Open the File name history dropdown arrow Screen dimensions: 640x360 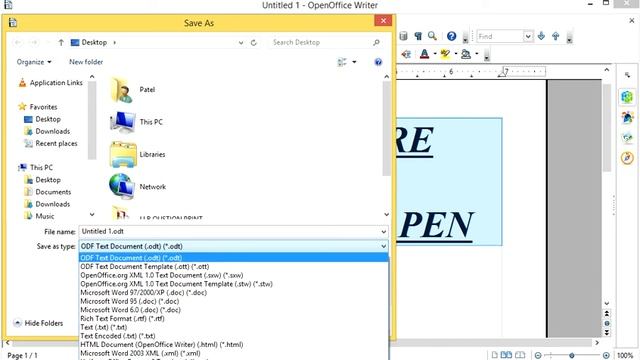coord(384,232)
